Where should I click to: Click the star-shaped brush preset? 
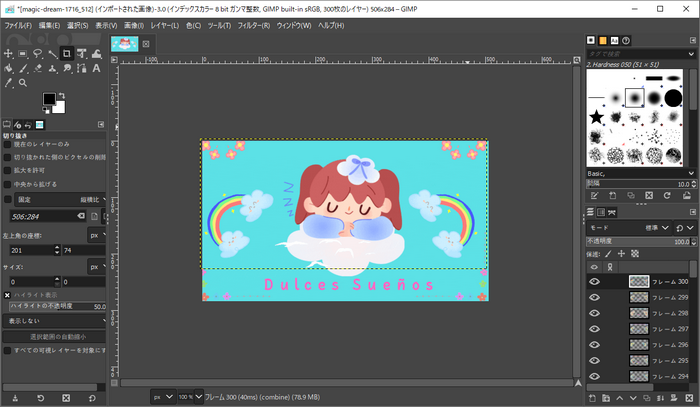597,117
